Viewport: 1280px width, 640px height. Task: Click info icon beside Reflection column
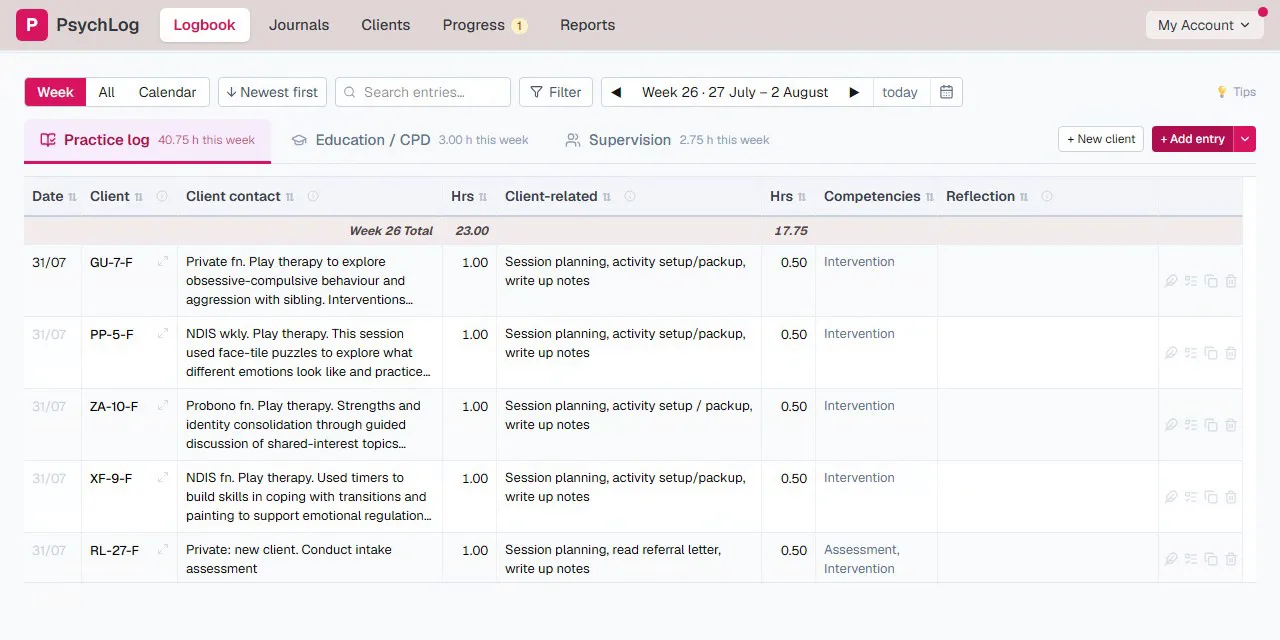point(1047,196)
